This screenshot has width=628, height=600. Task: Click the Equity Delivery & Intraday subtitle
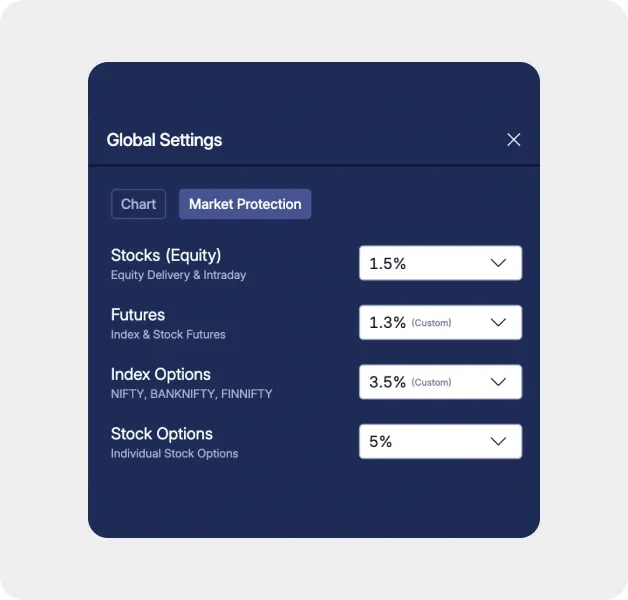[x=179, y=275]
